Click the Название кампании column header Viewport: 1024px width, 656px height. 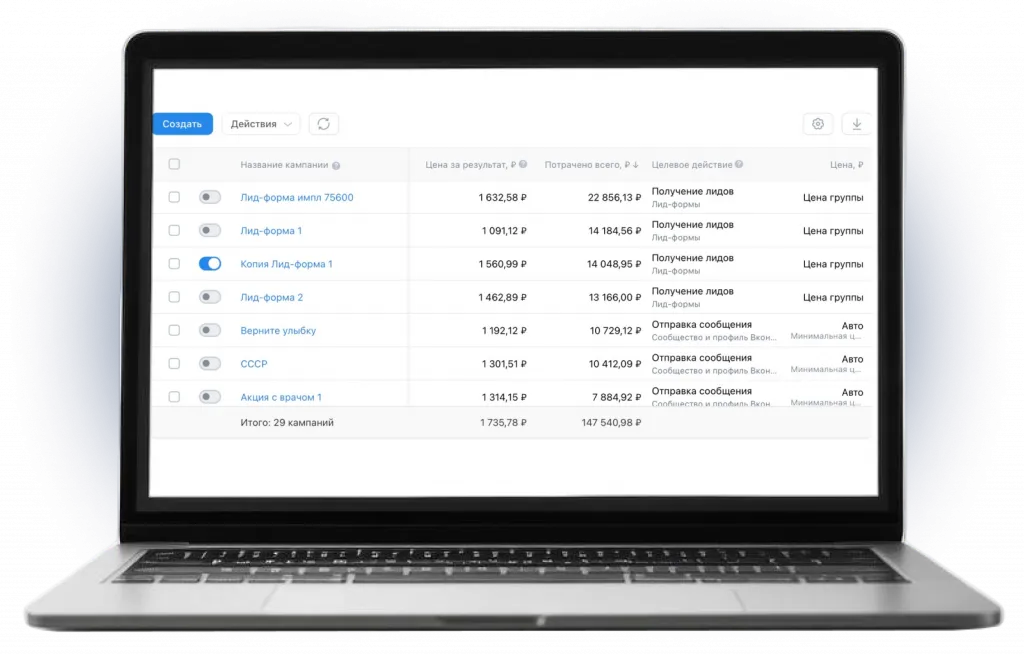tap(284, 165)
